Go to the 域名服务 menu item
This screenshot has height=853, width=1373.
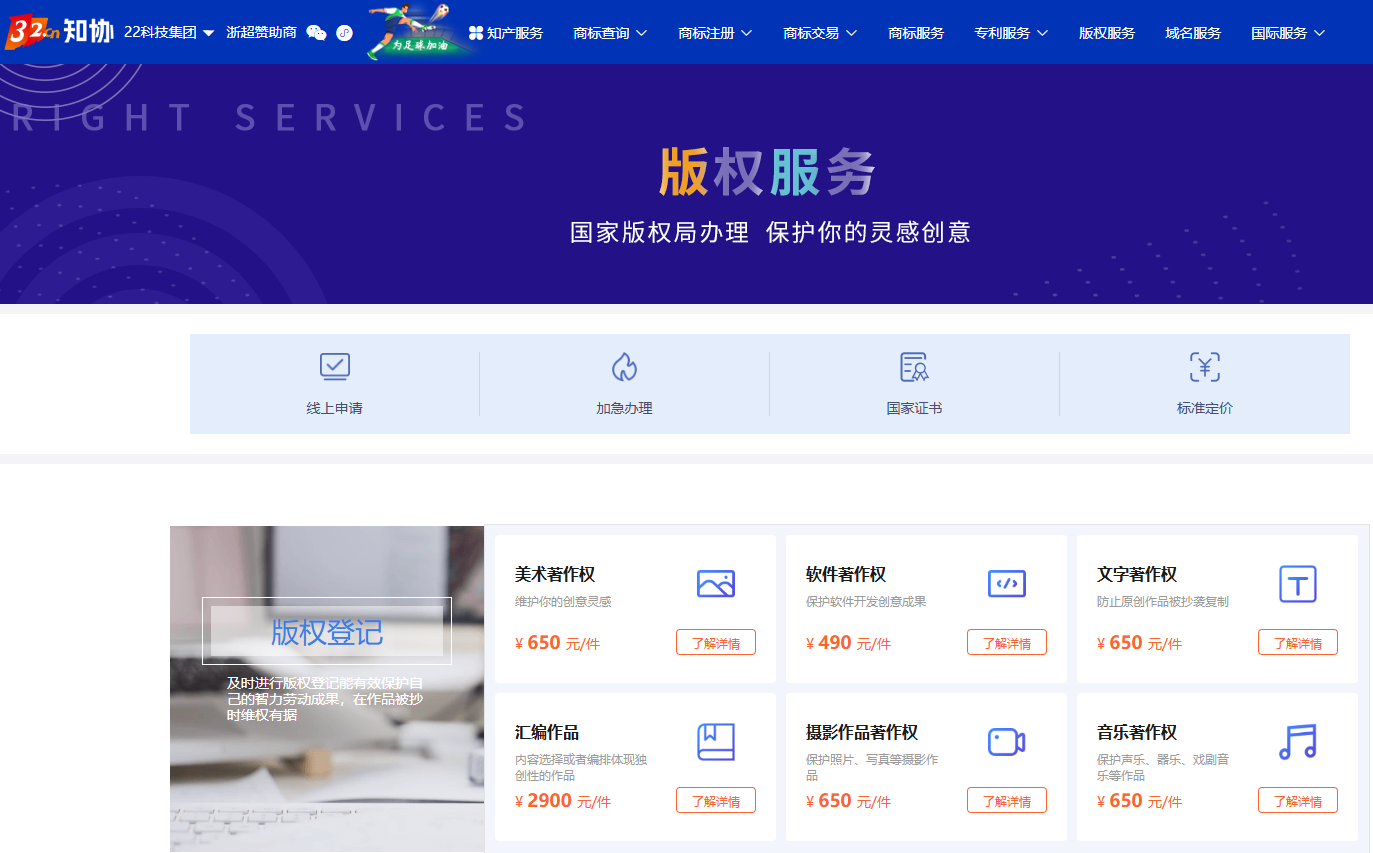1193,33
